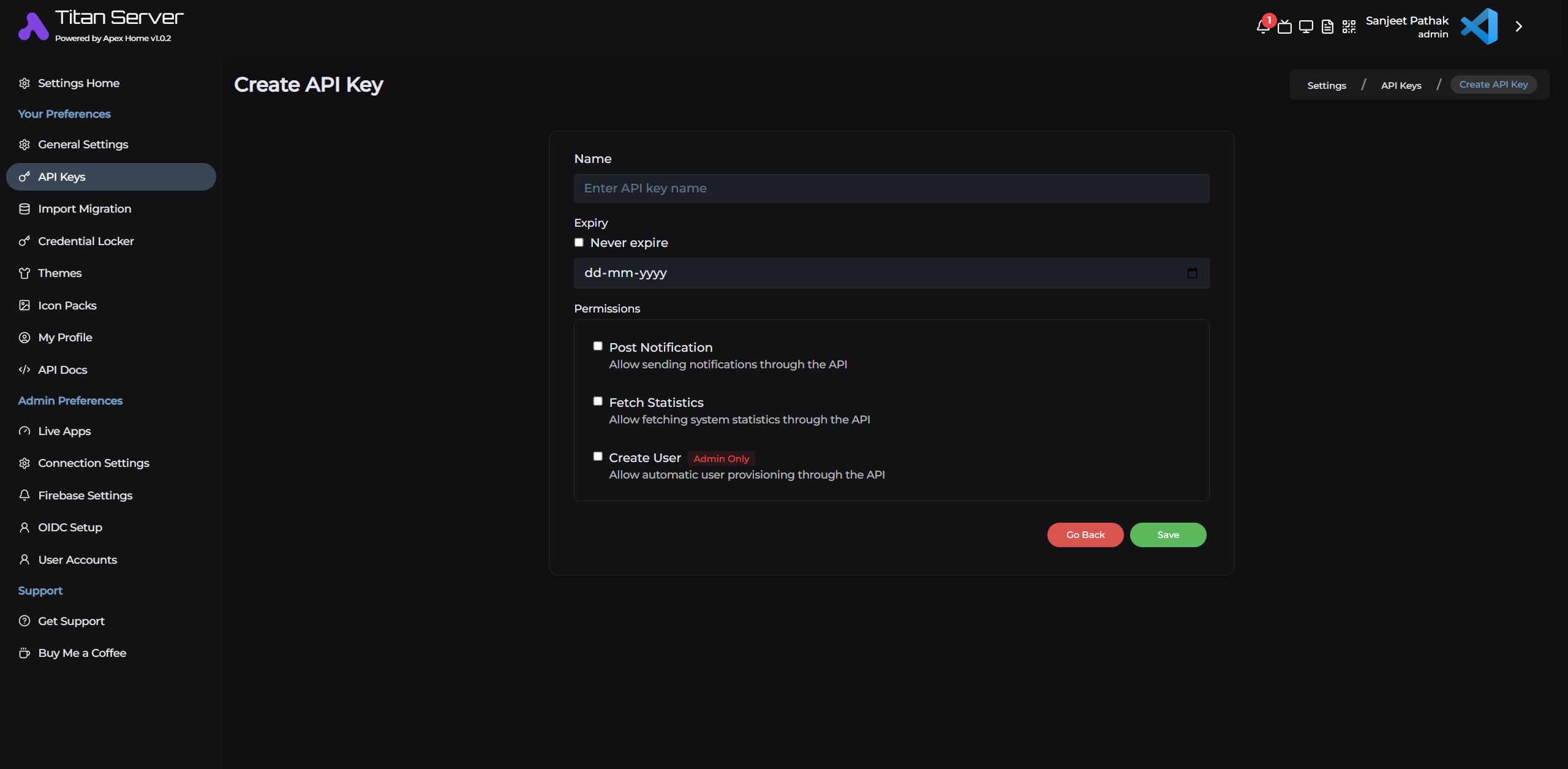Enable the Never expire checkbox

(x=579, y=242)
